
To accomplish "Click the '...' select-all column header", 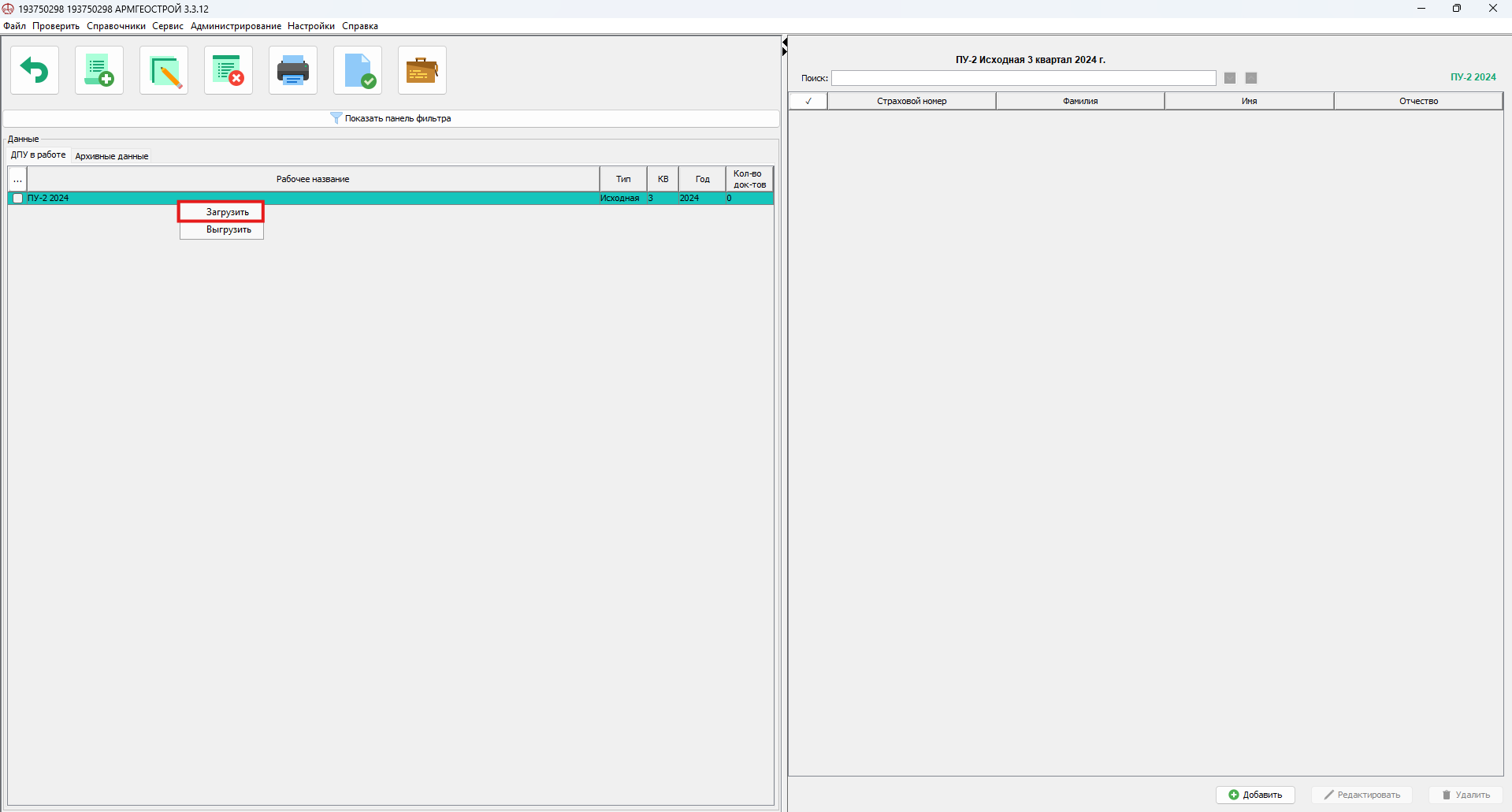I will click(17, 180).
